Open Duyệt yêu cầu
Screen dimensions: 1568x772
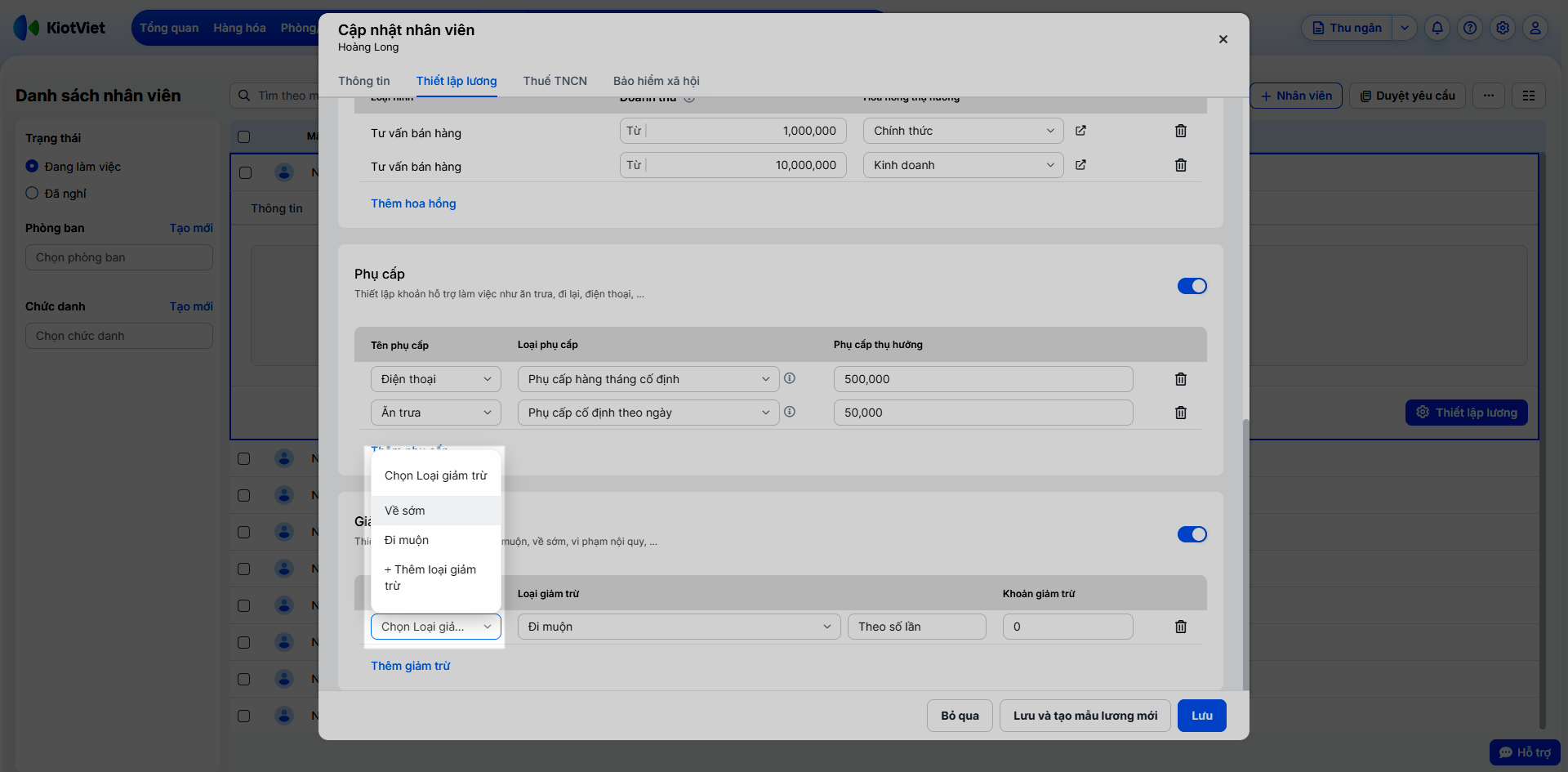click(1408, 96)
